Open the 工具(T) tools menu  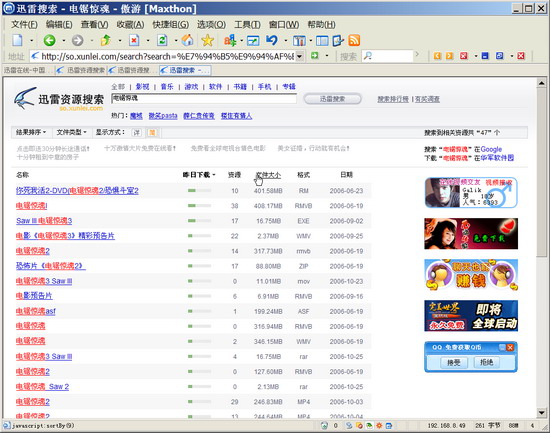(x=247, y=25)
